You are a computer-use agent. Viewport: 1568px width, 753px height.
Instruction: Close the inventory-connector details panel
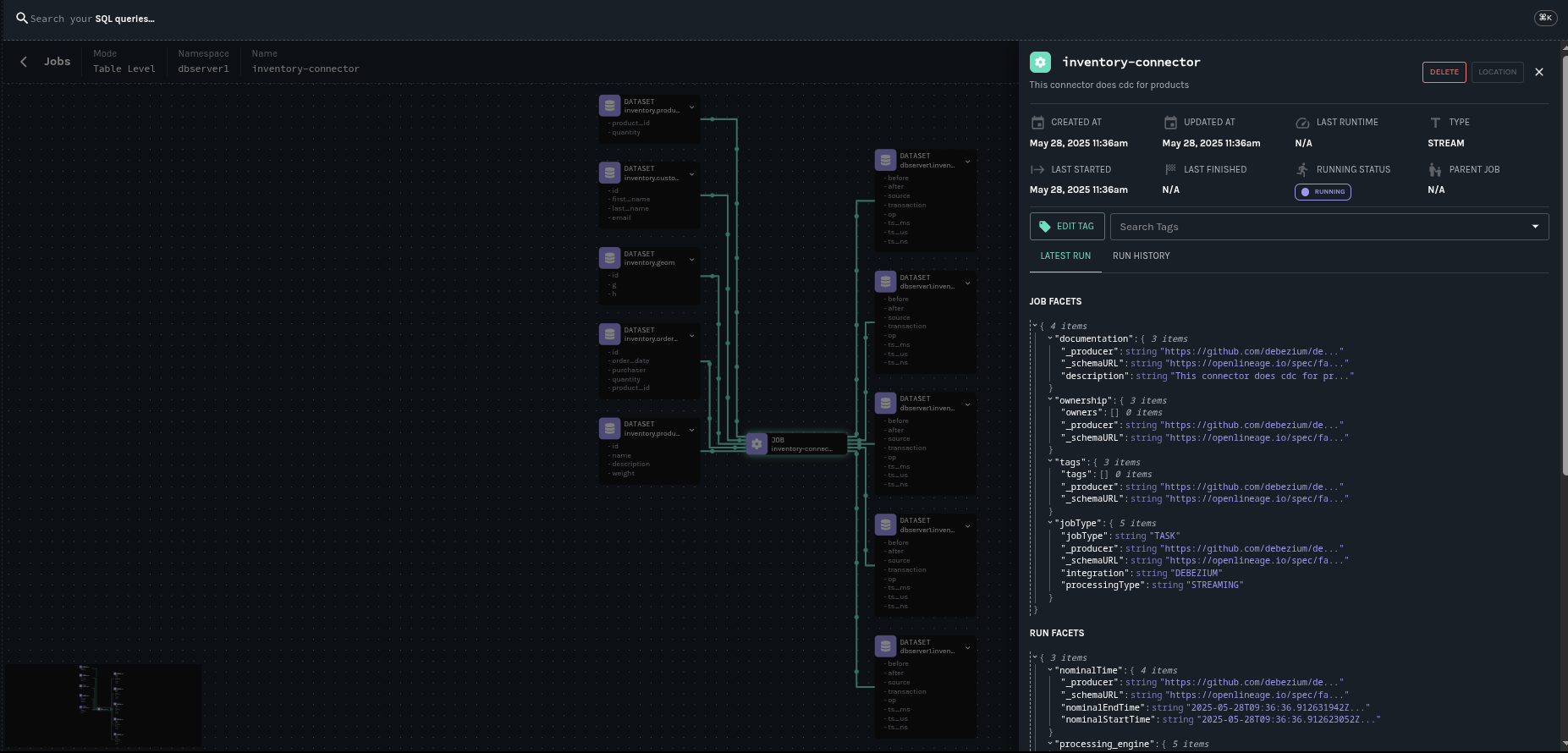pyautogui.click(x=1538, y=72)
